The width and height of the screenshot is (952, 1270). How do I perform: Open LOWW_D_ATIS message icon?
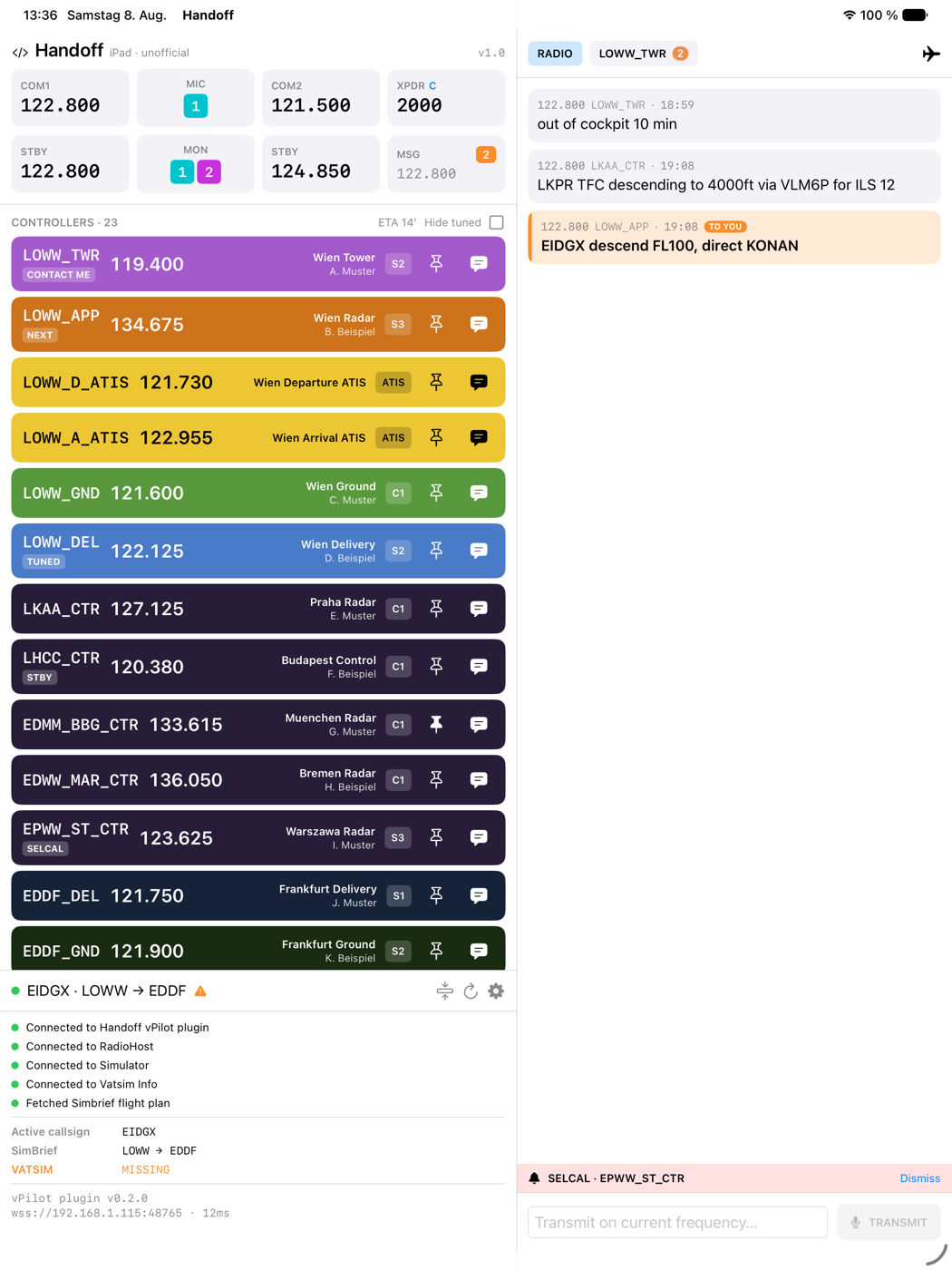[479, 383]
